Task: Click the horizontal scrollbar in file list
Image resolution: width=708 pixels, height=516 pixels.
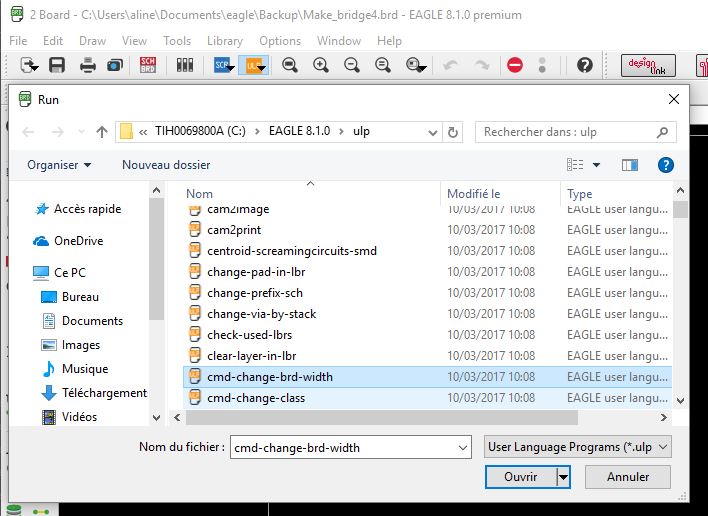Action: pyautogui.click(x=382, y=418)
